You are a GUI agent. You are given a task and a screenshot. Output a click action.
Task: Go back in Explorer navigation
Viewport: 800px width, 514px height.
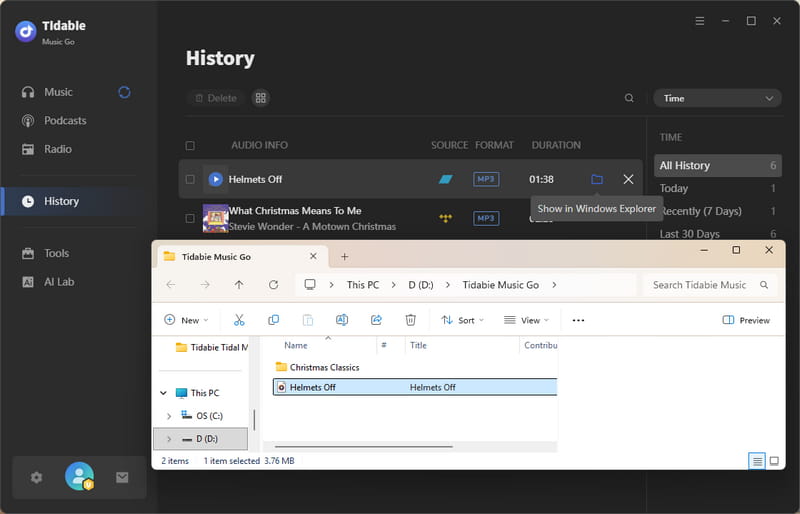171,285
